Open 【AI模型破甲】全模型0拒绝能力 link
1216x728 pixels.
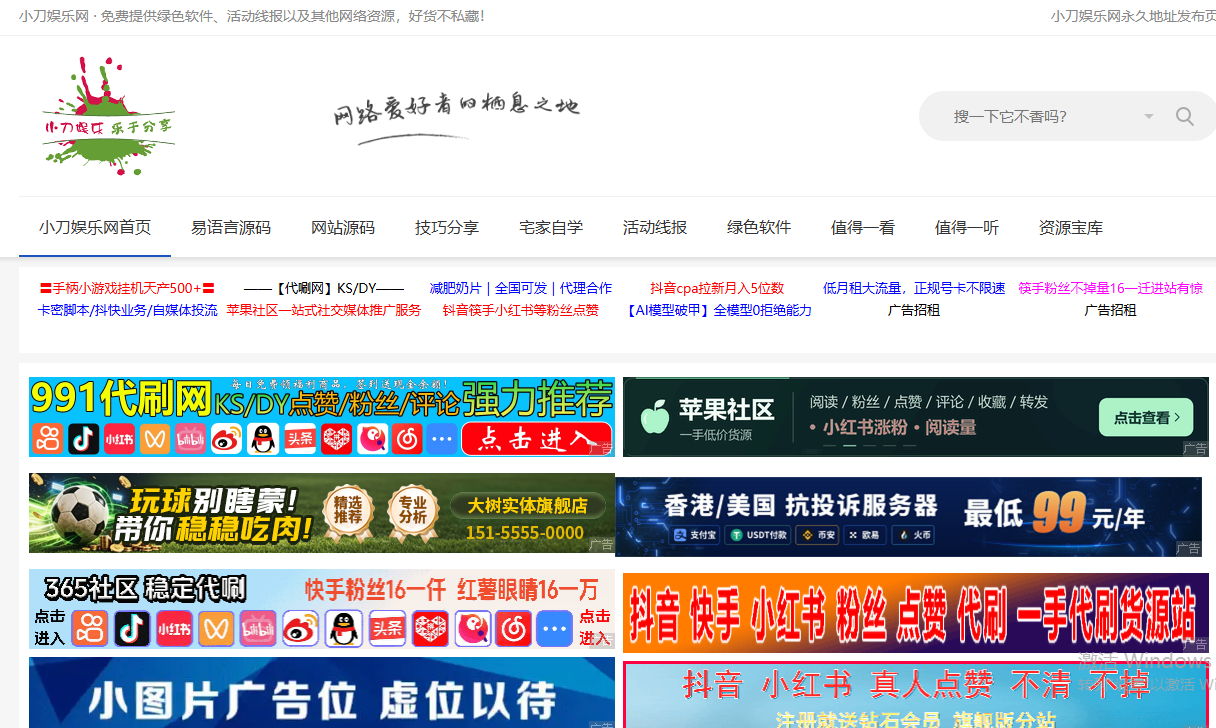[717, 310]
